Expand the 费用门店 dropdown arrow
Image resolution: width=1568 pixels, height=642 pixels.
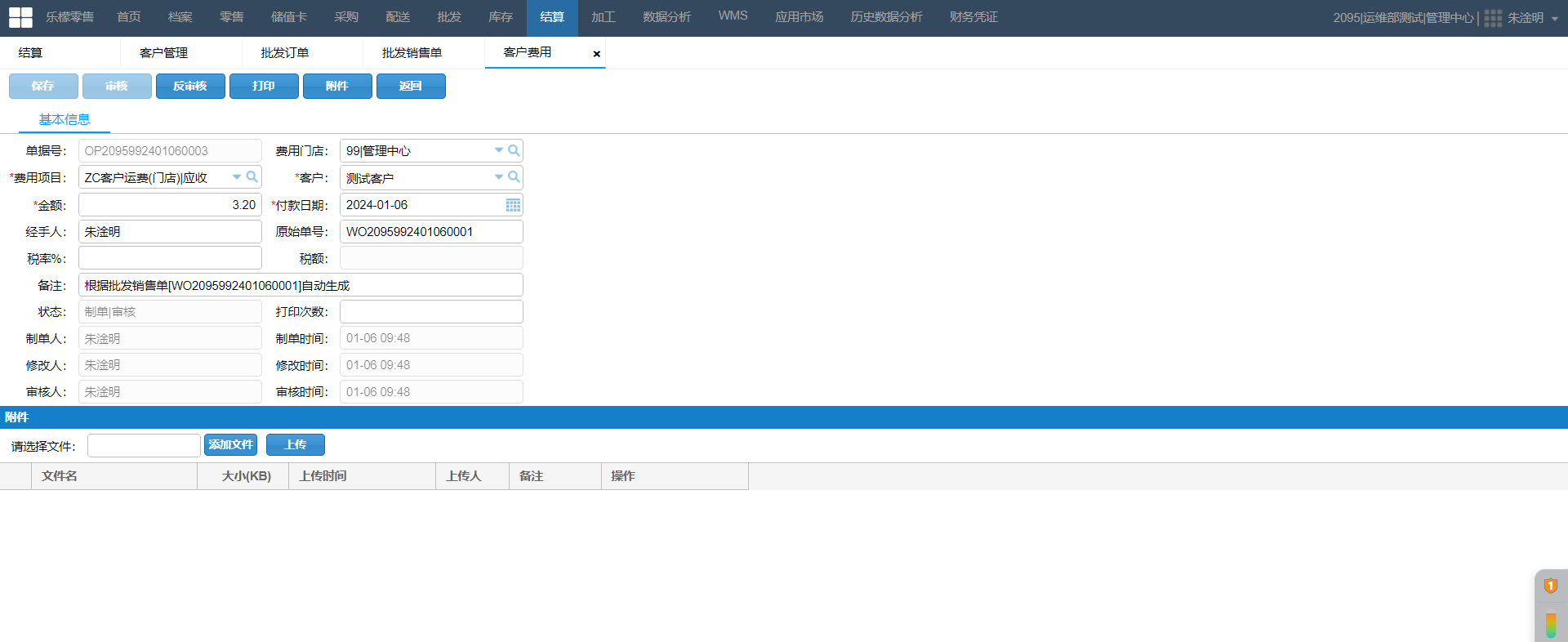498,150
